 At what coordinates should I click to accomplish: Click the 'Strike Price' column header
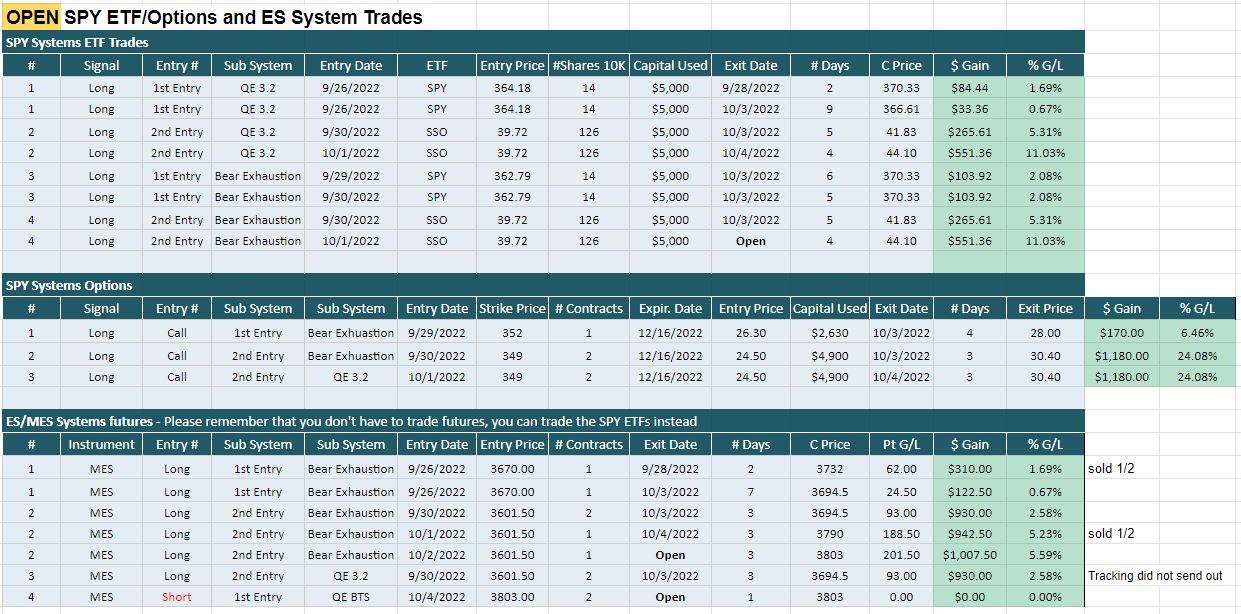[x=512, y=308]
